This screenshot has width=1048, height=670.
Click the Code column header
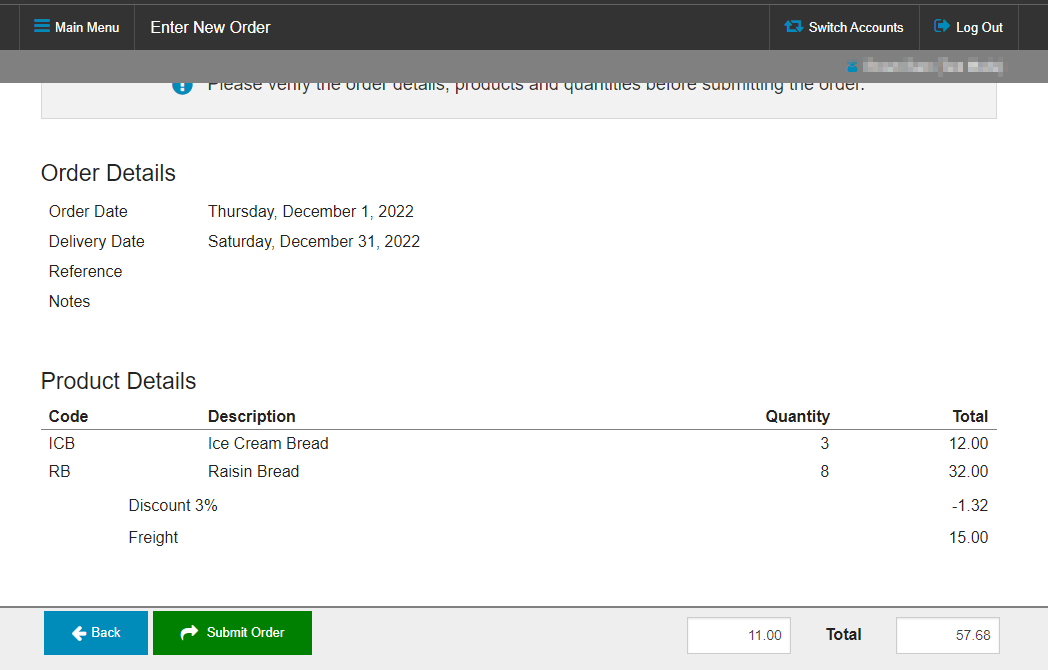68,417
